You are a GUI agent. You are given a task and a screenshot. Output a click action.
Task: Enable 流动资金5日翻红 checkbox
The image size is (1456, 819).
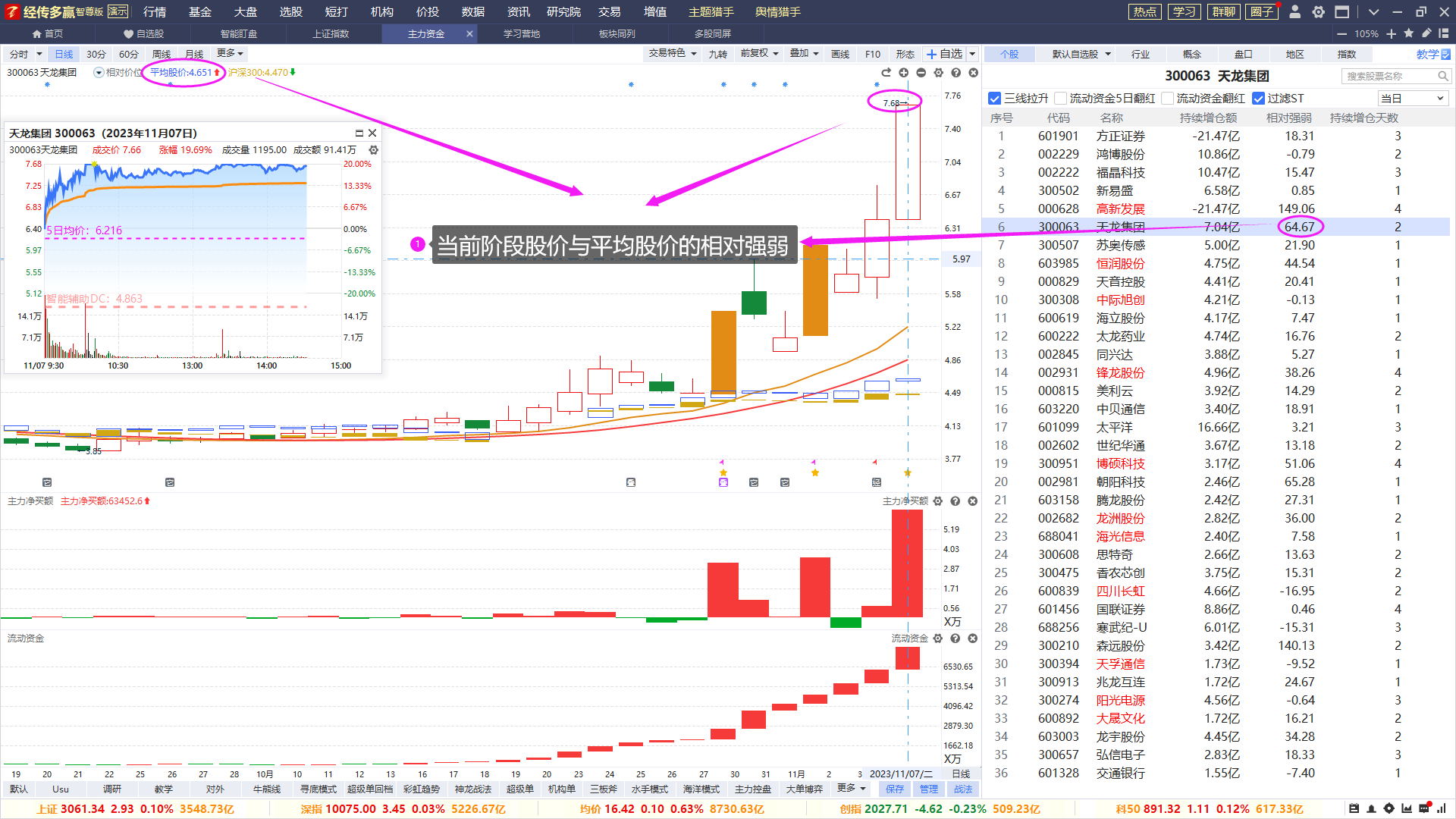(1061, 99)
